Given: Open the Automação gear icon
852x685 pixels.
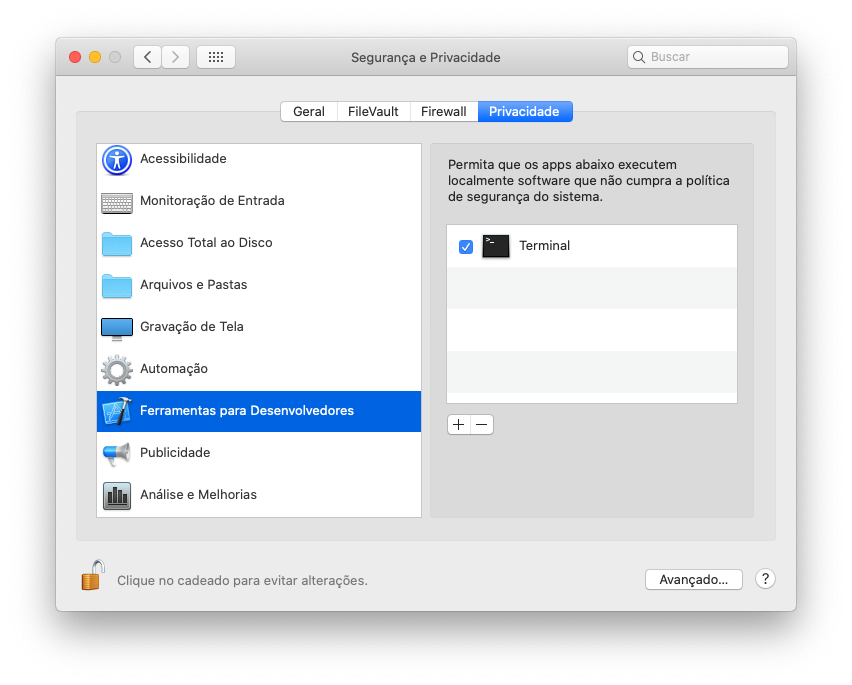Looking at the screenshot, I should 117,370.
